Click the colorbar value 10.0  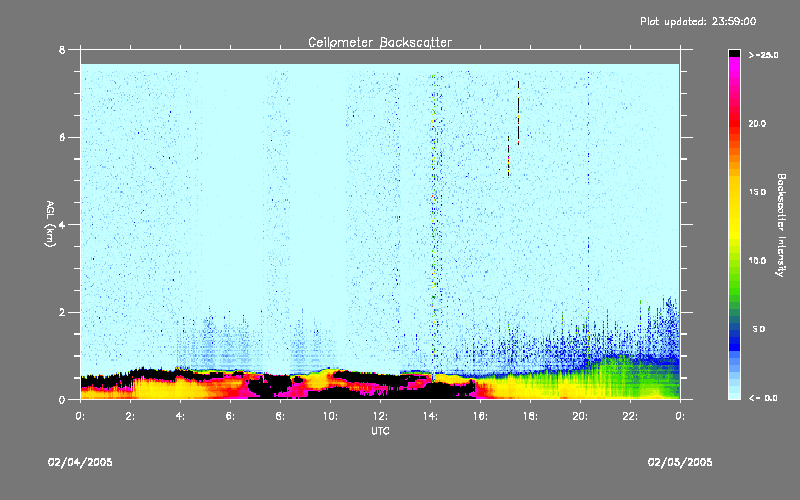click(757, 261)
